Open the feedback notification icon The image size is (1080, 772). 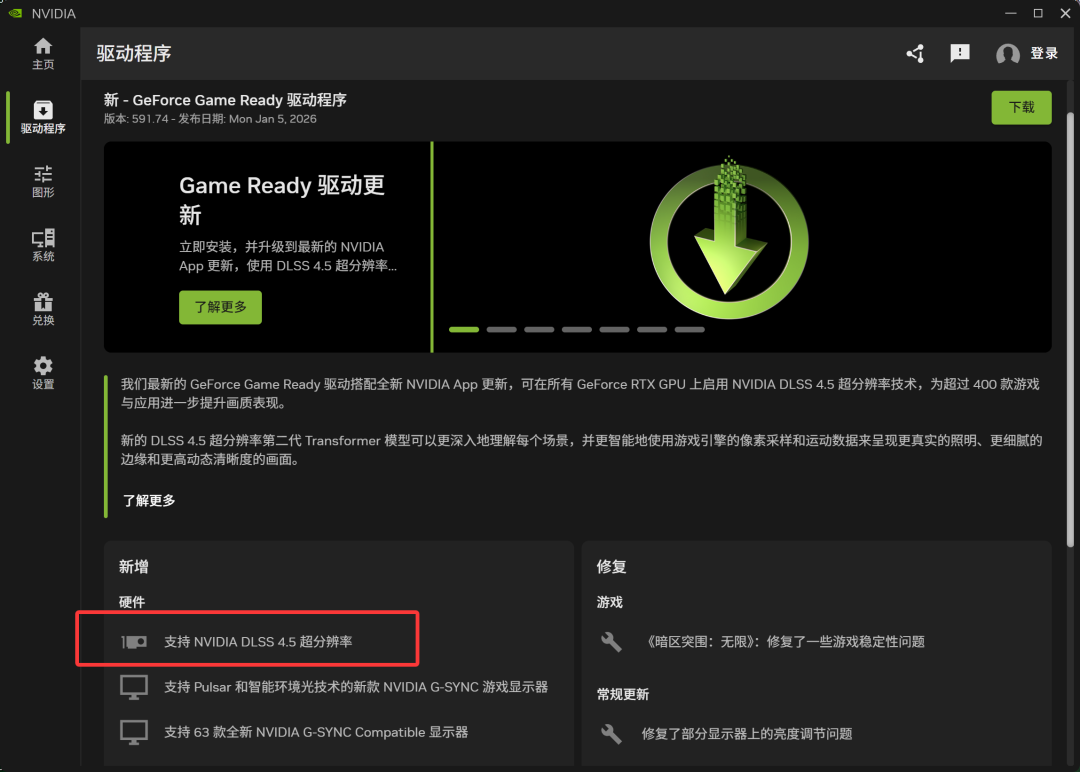click(959, 54)
